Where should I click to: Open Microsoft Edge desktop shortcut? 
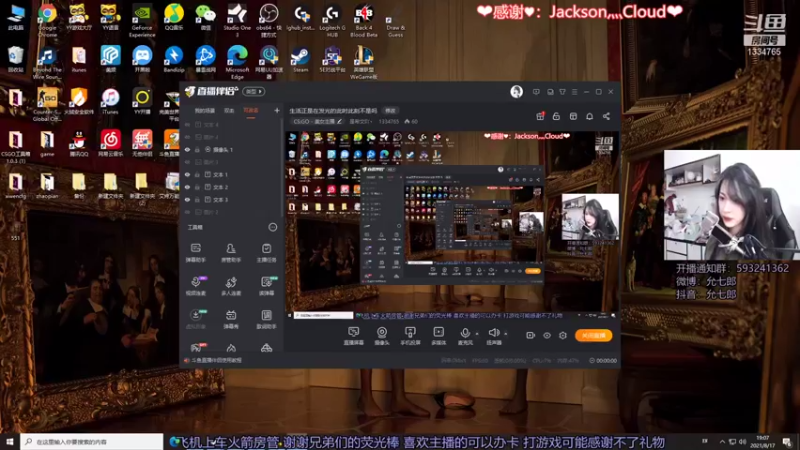237,62
